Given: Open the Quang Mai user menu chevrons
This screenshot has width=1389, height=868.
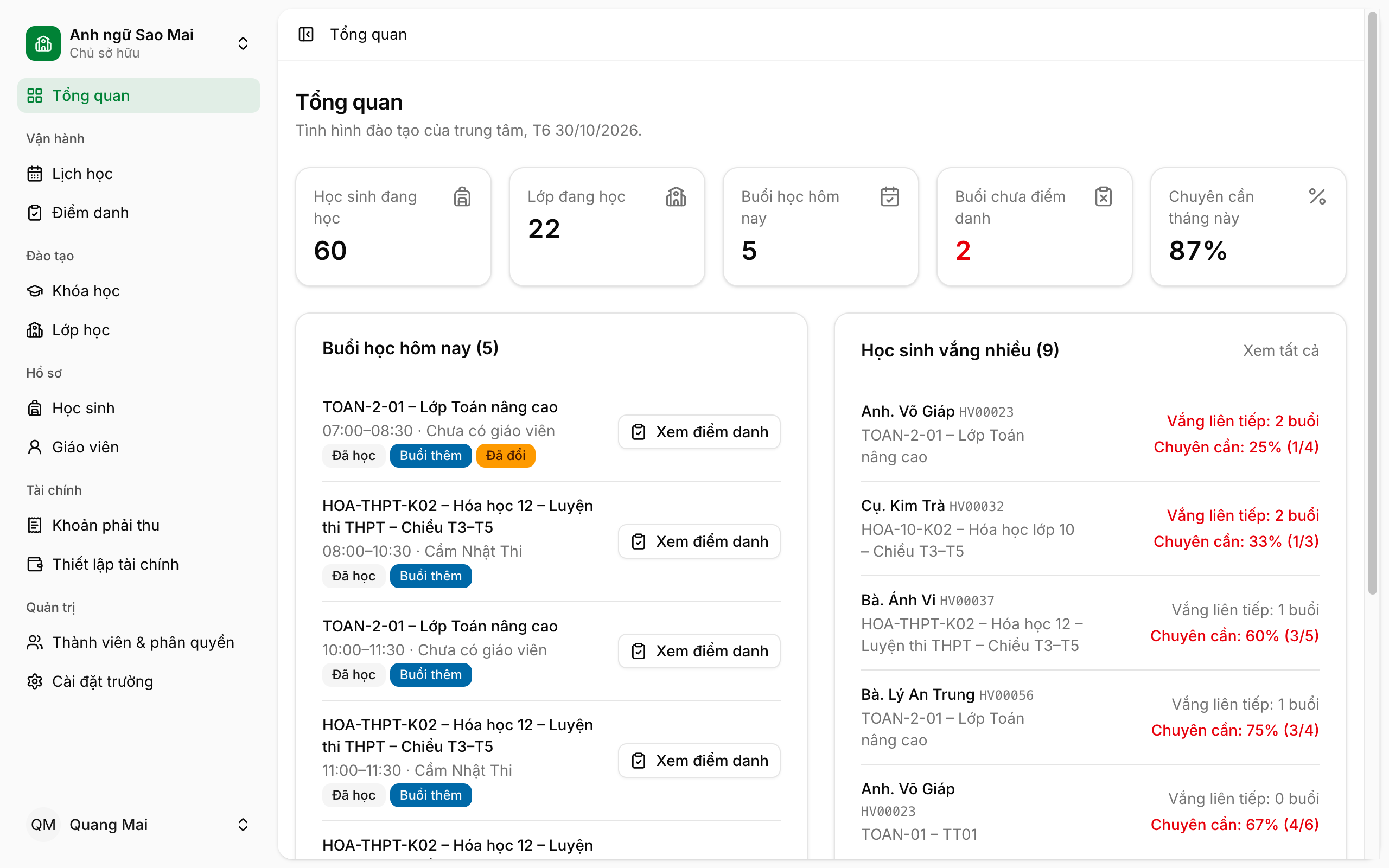Looking at the screenshot, I should click(243, 825).
